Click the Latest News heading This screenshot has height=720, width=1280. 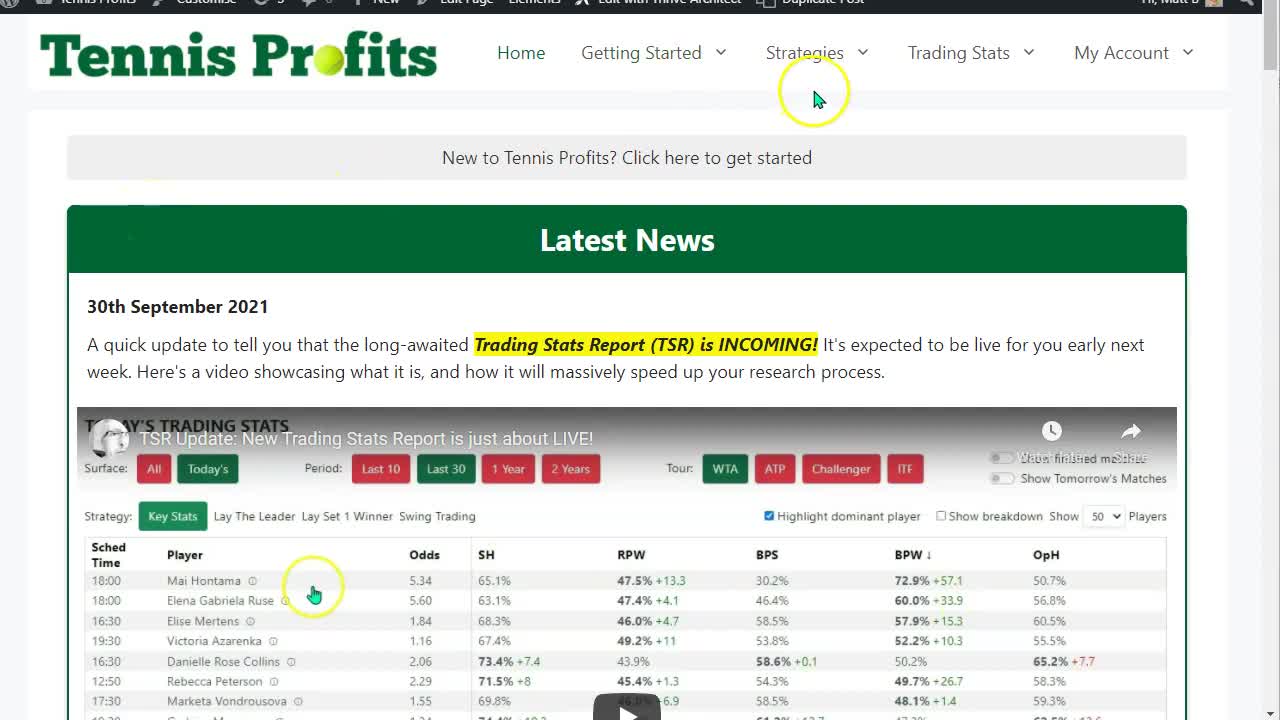tap(627, 240)
